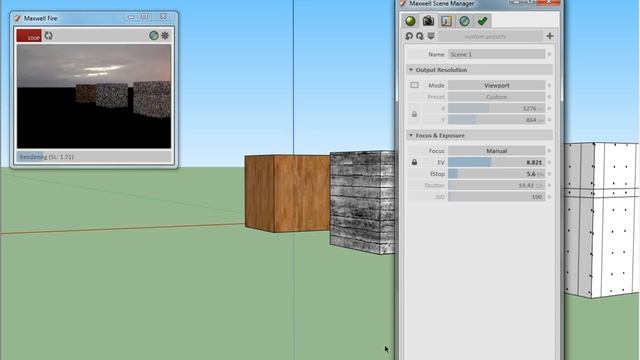This screenshot has width=640, height=360.
Task: Click the small dot button right of Mode
Action: (x=549, y=85)
